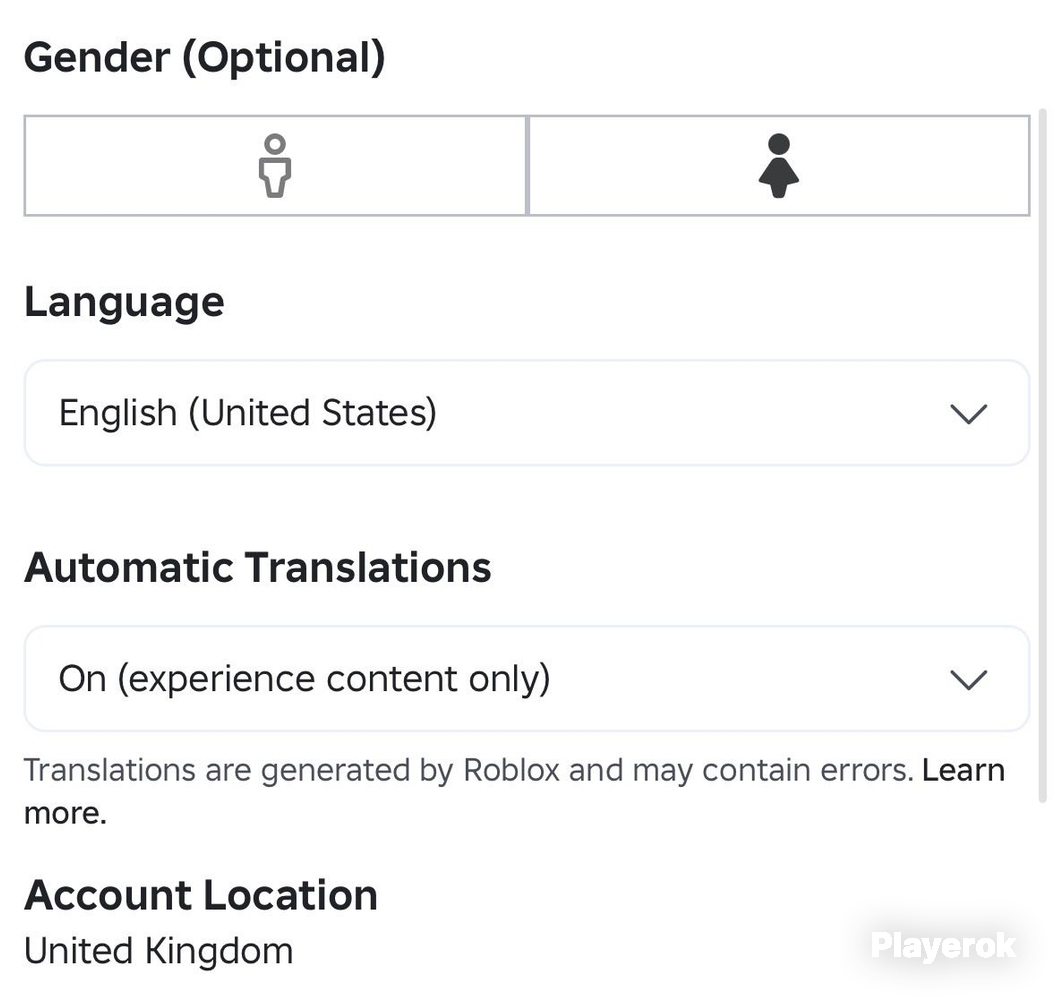Click the divider between gender options
The image size is (1055, 1000).
coord(528,166)
